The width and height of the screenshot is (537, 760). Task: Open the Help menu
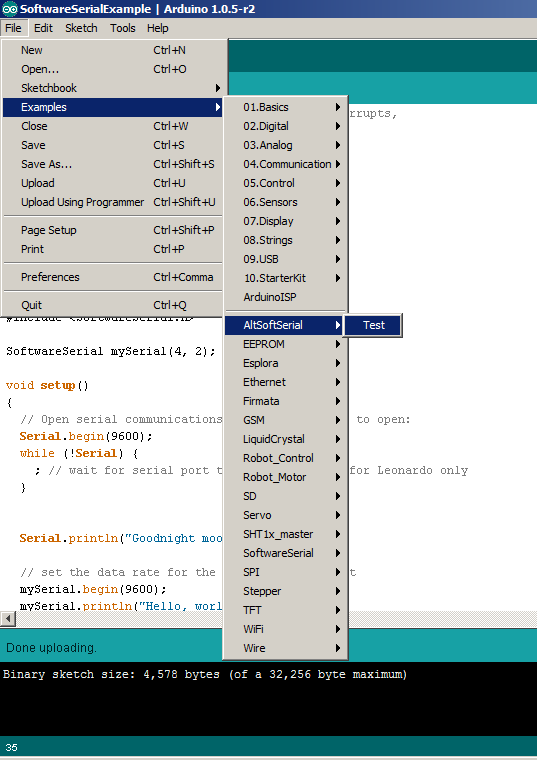tap(158, 28)
